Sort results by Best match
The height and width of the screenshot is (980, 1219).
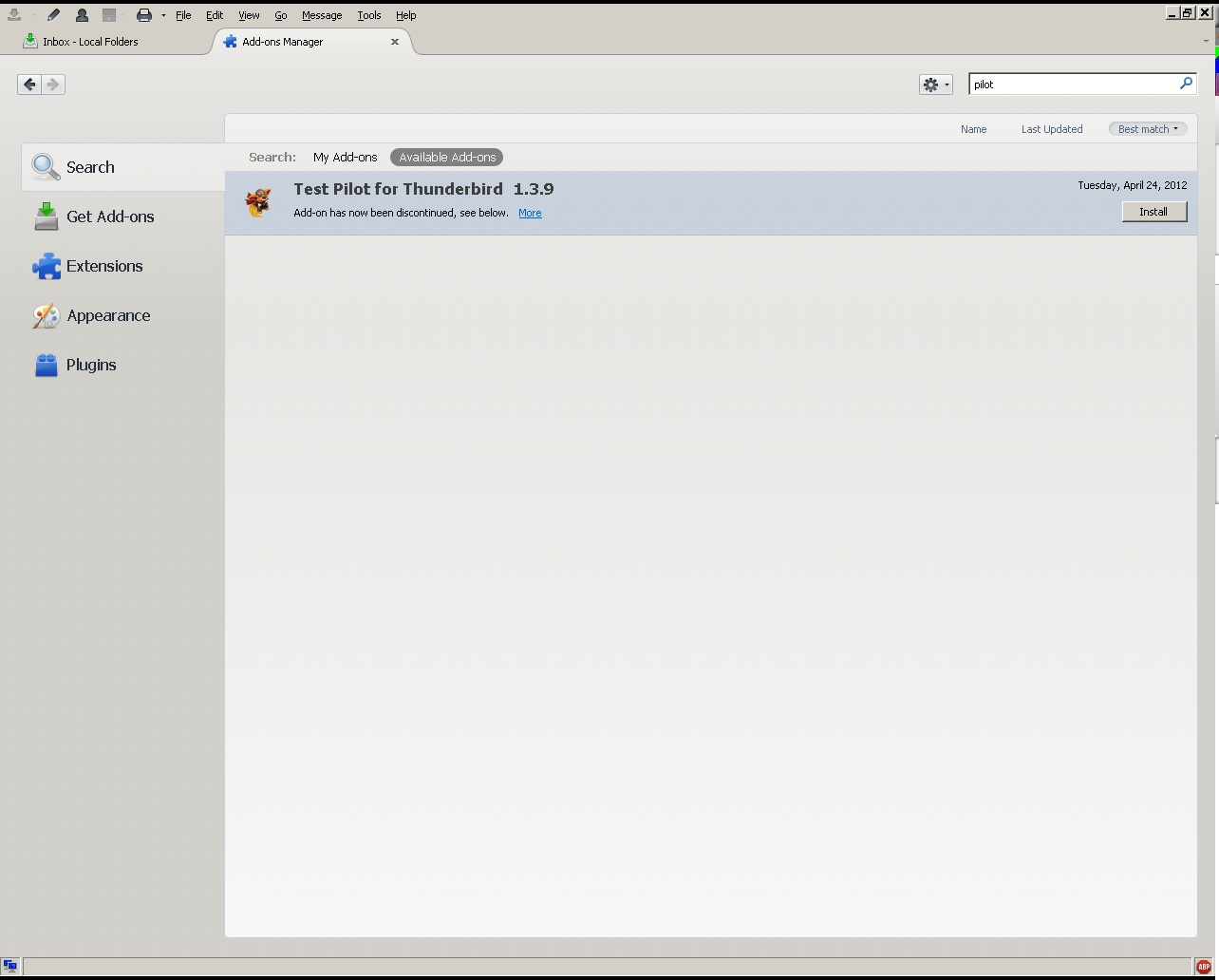[1148, 129]
